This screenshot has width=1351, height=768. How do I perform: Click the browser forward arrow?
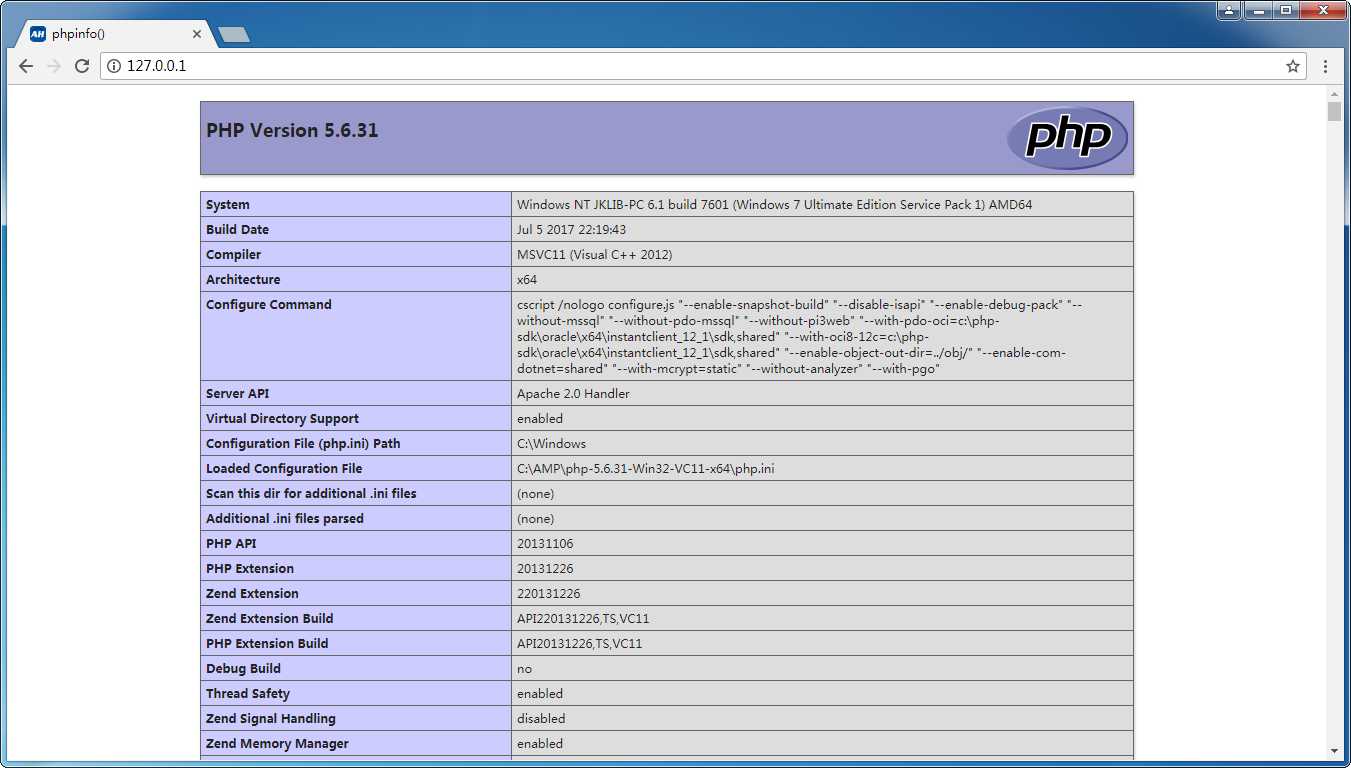point(54,66)
